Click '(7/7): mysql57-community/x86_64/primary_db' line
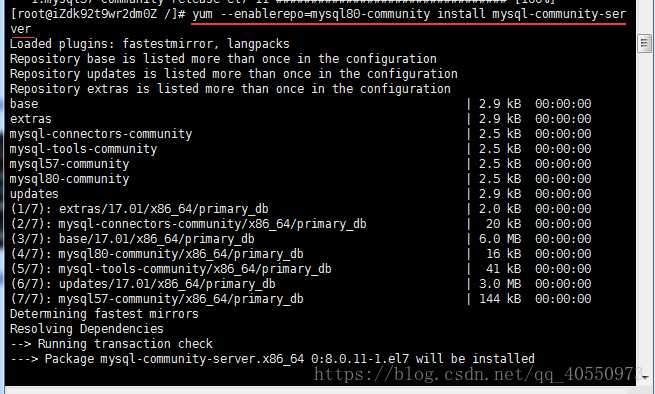655x394 pixels. pyautogui.click(x=157, y=299)
